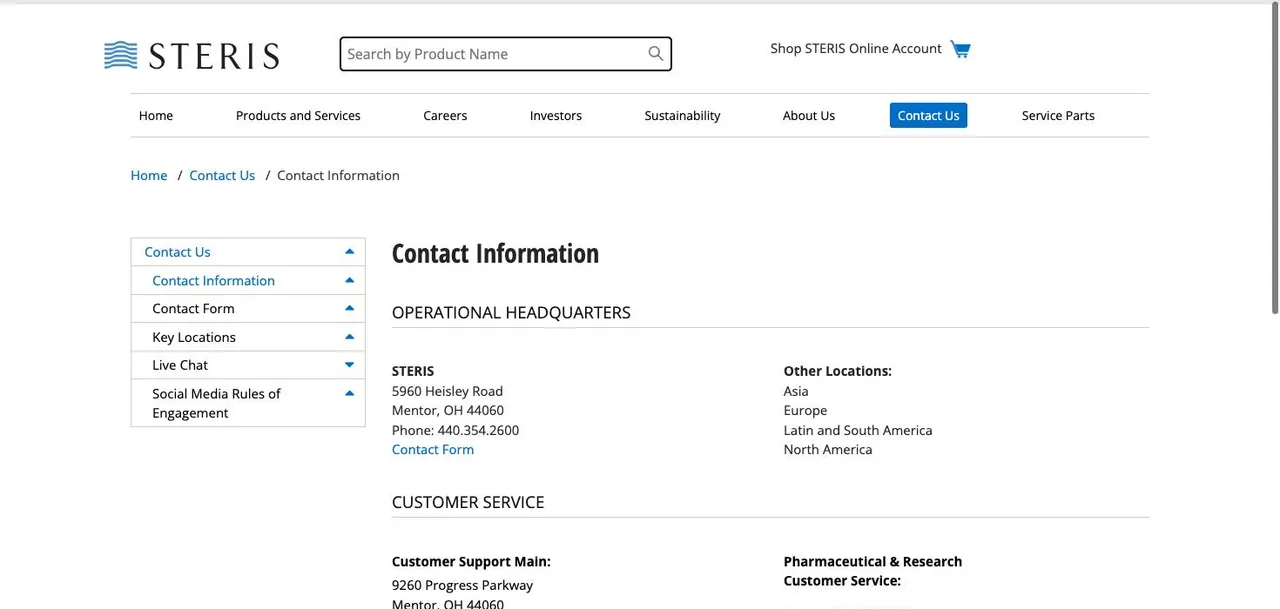
Task: Click the STERIS logo
Action: (191, 55)
